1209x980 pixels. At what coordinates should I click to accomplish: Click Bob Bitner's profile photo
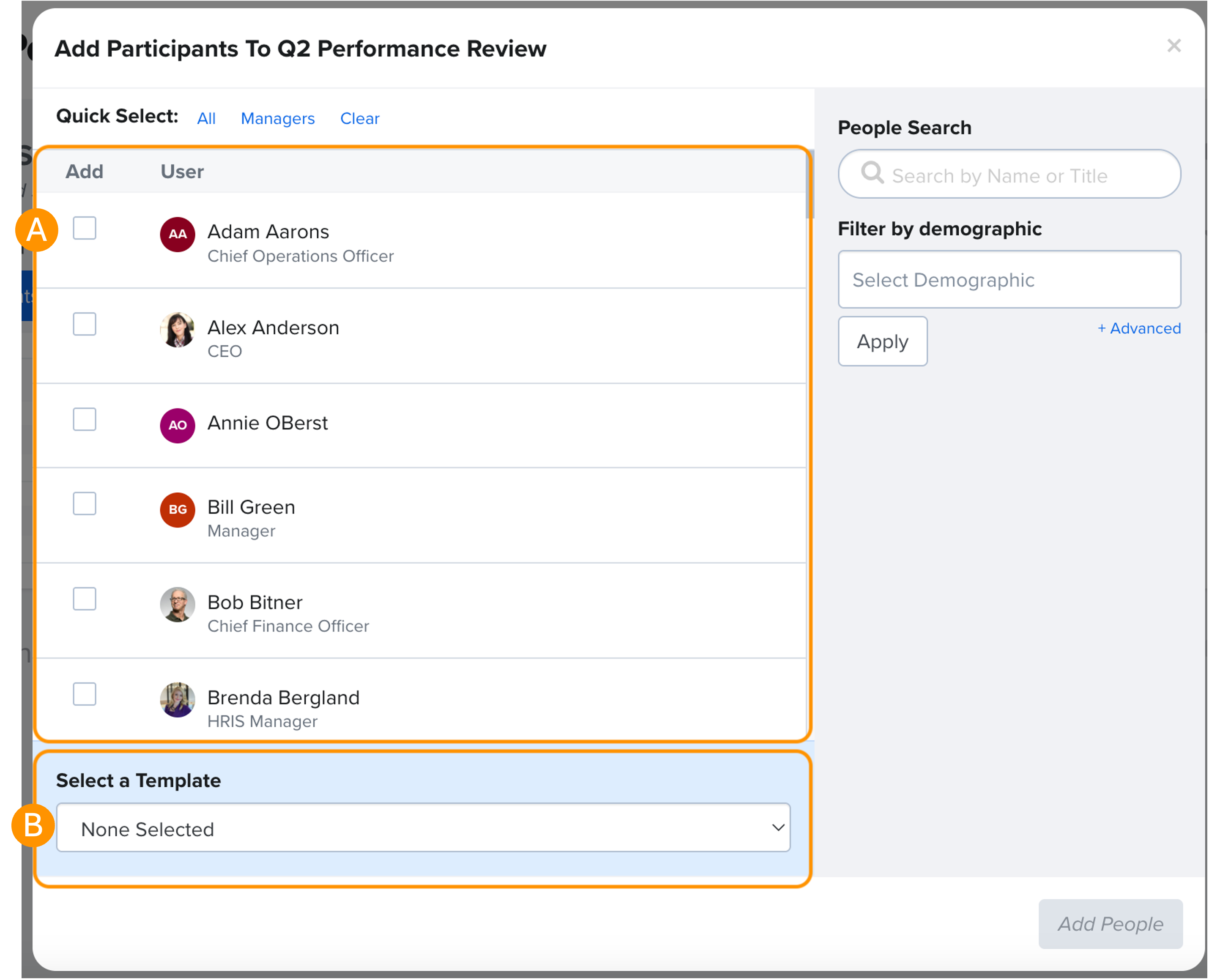click(x=177, y=605)
